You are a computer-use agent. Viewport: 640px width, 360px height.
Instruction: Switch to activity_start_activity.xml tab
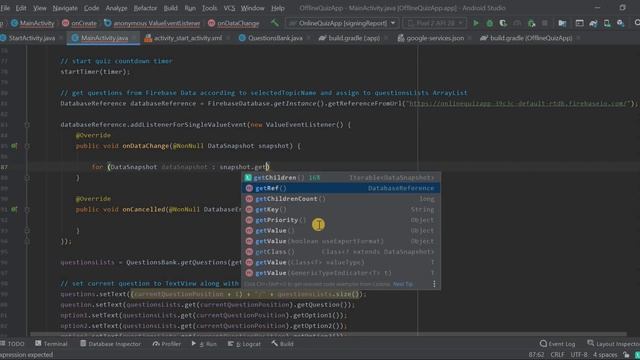(188, 38)
